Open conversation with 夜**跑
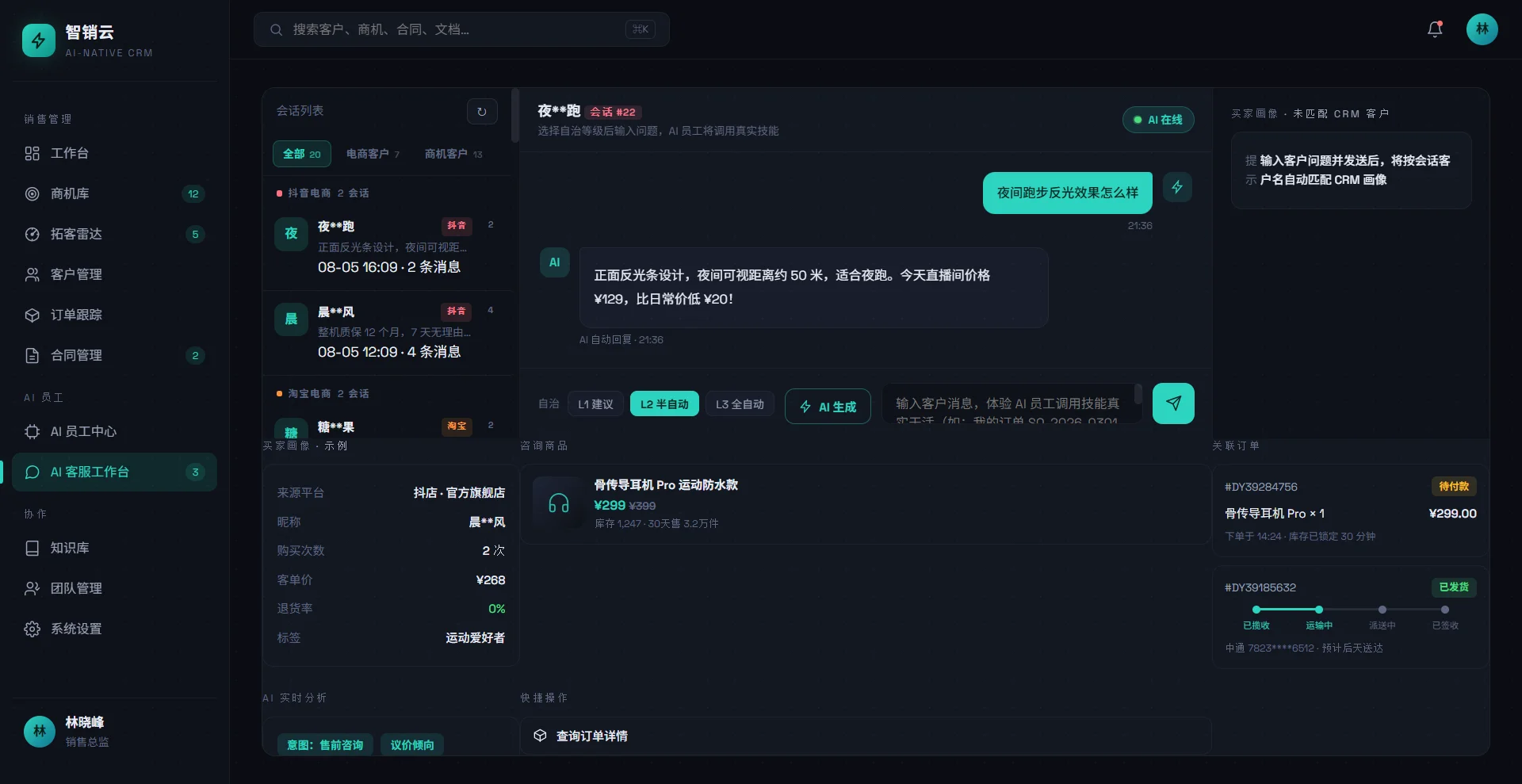The image size is (1522, 784). coord(388,247)
